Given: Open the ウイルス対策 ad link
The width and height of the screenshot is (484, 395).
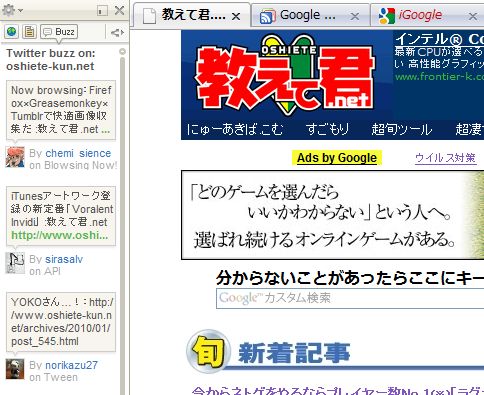Looking at the screenshot, I should pyautogui.click(x=445, y=158).
